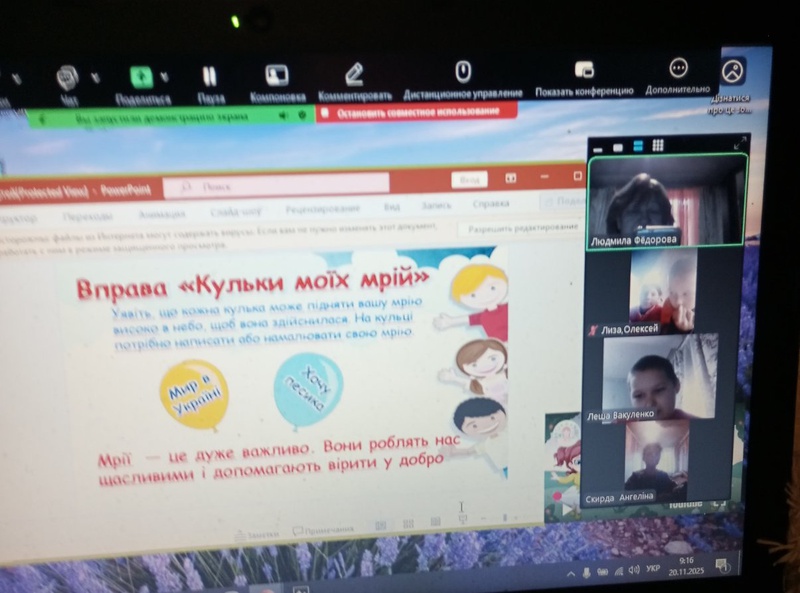Open the Справка ribbon tab
The height and width of the screenshot is (593, 800).
(491, 204)
